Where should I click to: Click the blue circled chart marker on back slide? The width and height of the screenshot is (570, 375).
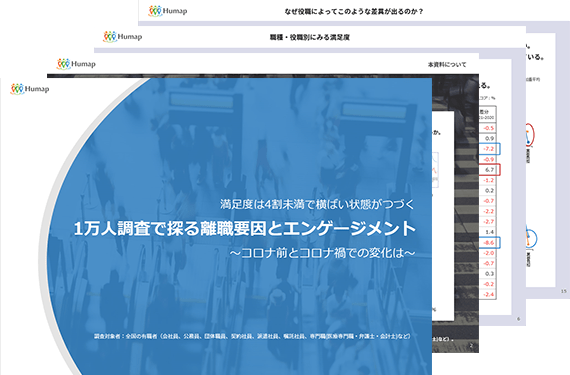coord(531,238)
